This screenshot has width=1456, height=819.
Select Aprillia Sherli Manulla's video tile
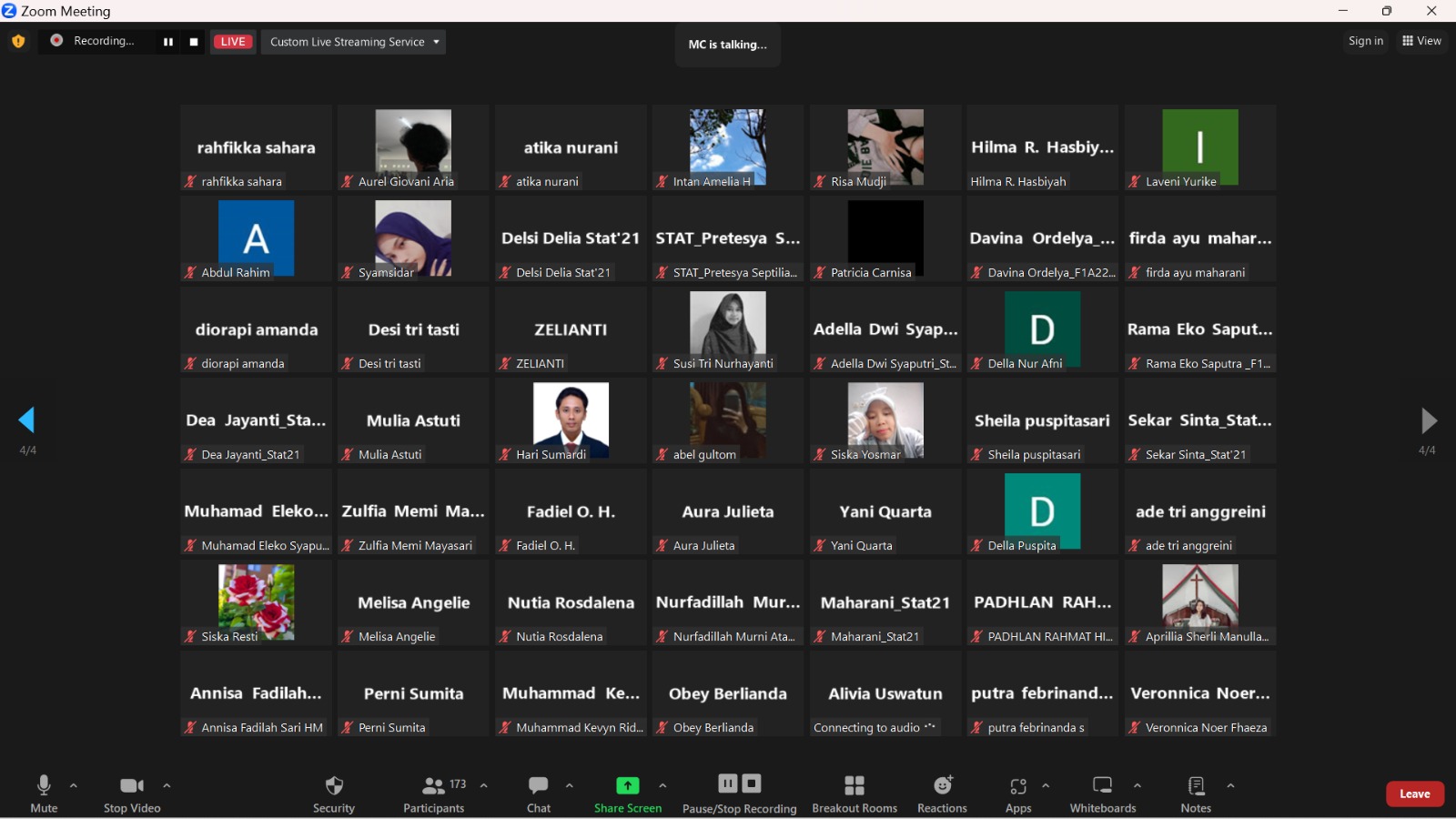1200,602
